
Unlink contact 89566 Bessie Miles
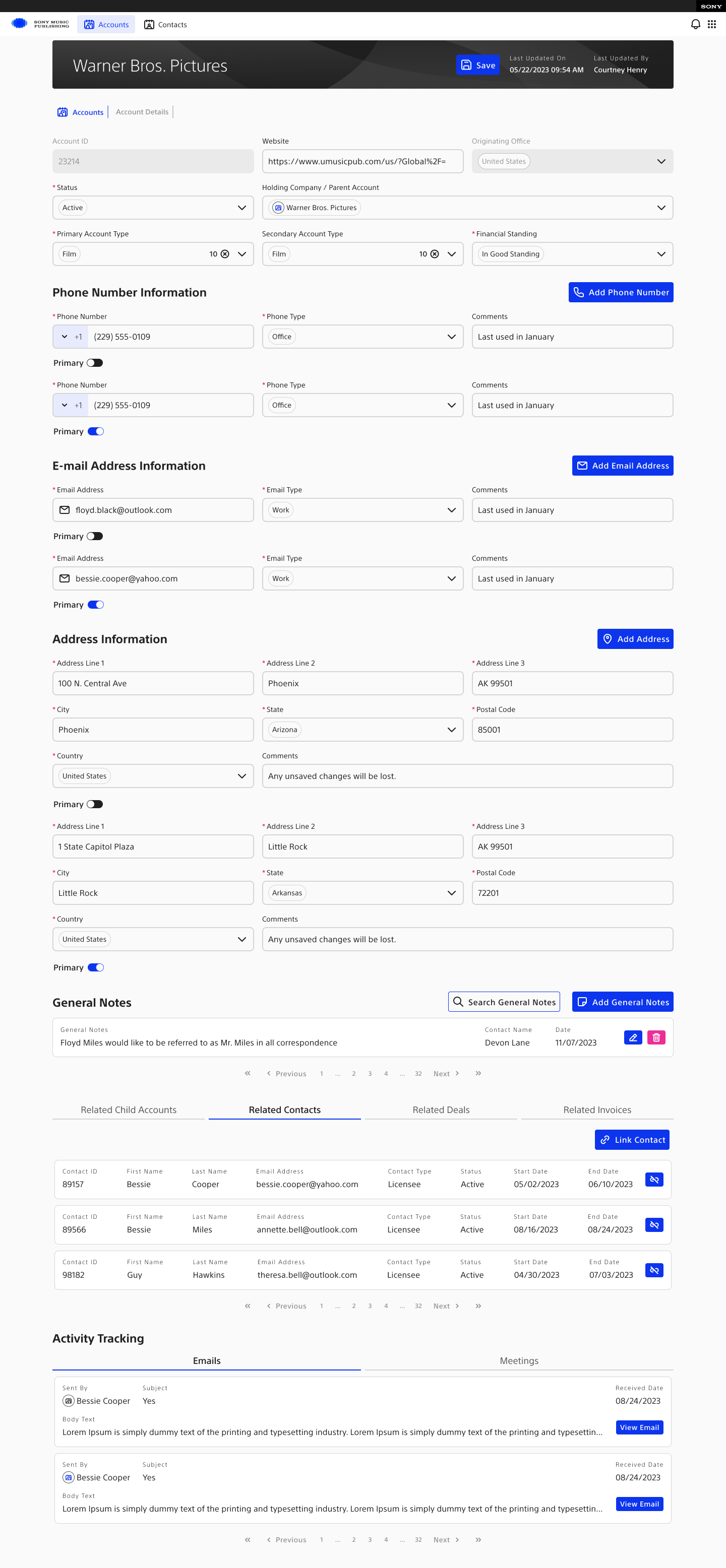point(653,1224)
